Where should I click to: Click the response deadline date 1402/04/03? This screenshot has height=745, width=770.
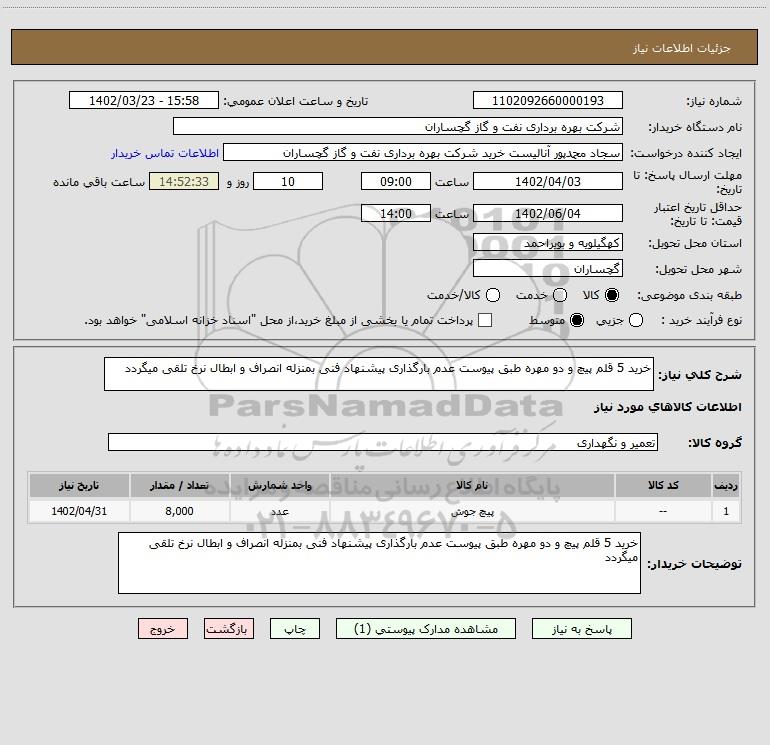548,181
